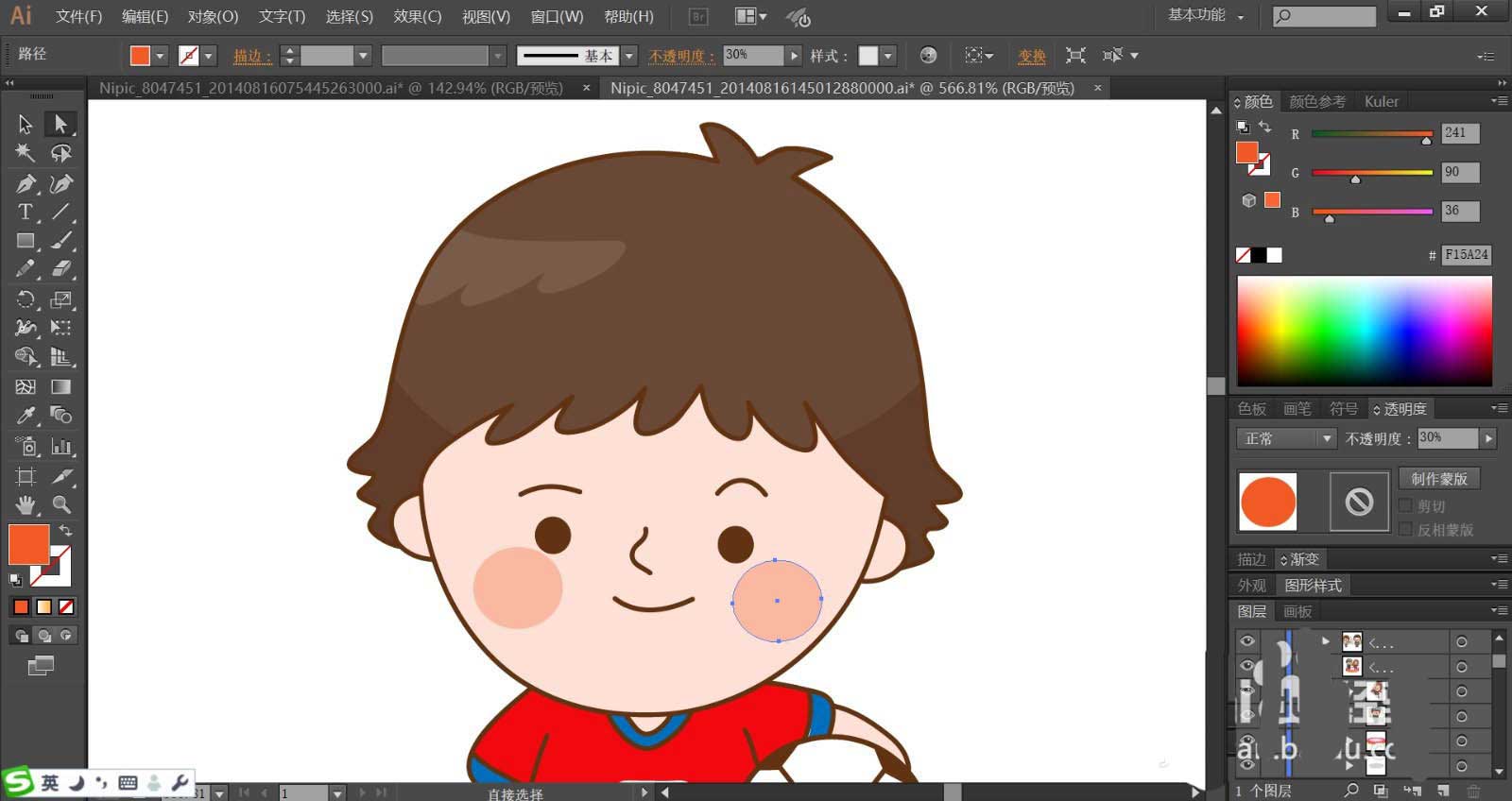Select the Pencil tool
Viewport: 1512px width, 801px height.
(26, 269)
